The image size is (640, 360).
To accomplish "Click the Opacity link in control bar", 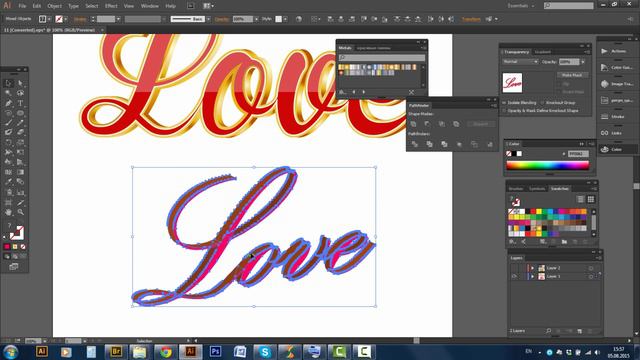I will pyautogui.click(x=222, y=19).
